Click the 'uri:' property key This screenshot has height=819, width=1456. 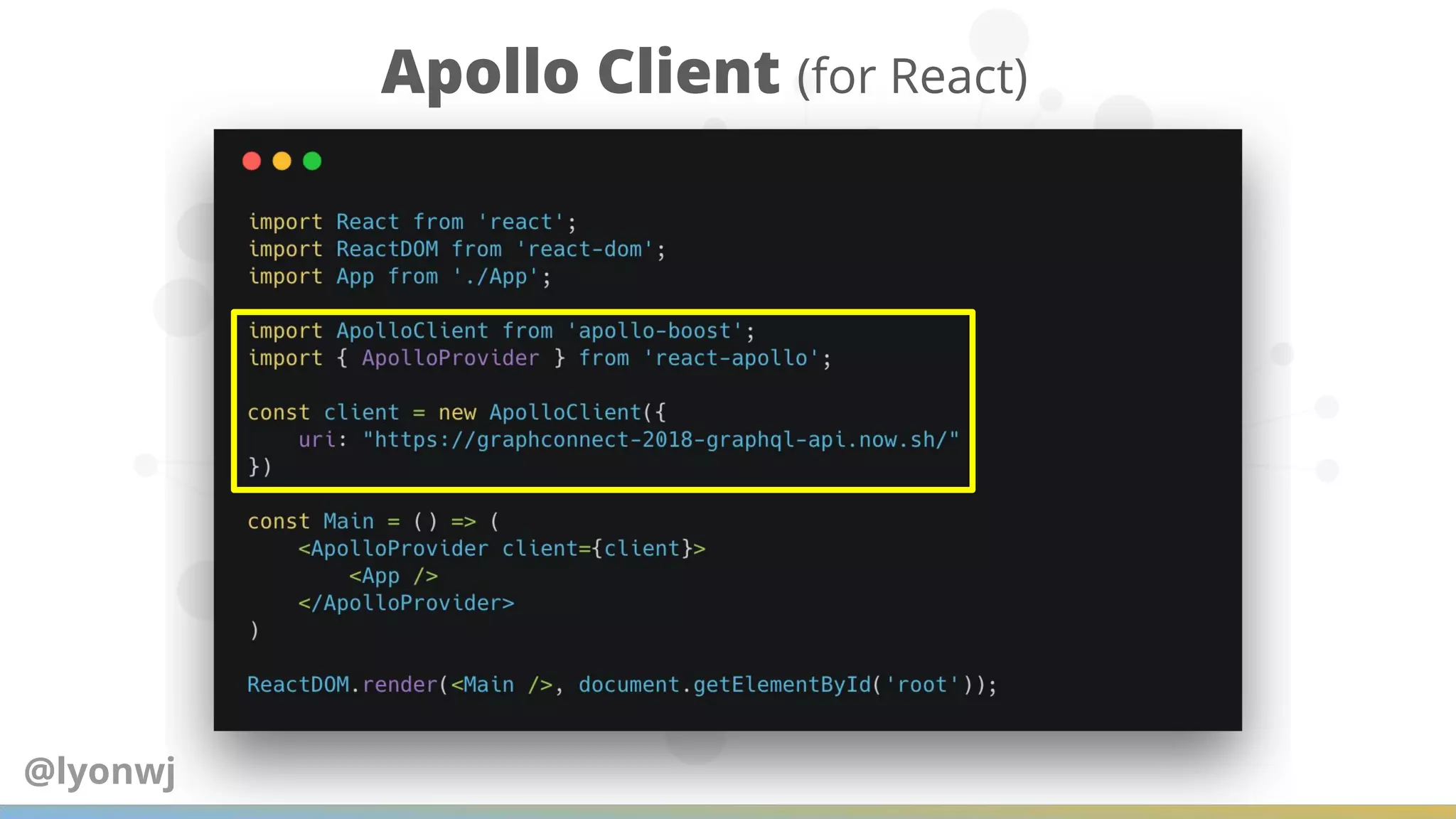click(323, 440)
